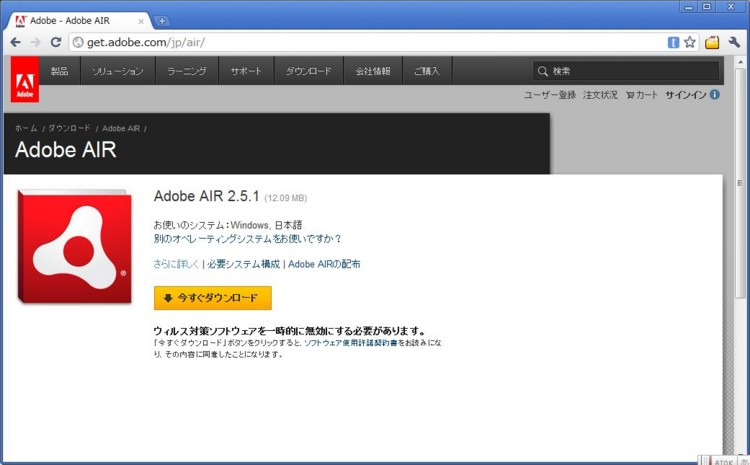The width and height of the screenshot is (750, 465).
Task: Open the Adobe AIRの配布 link
Action: pos(324,264)
